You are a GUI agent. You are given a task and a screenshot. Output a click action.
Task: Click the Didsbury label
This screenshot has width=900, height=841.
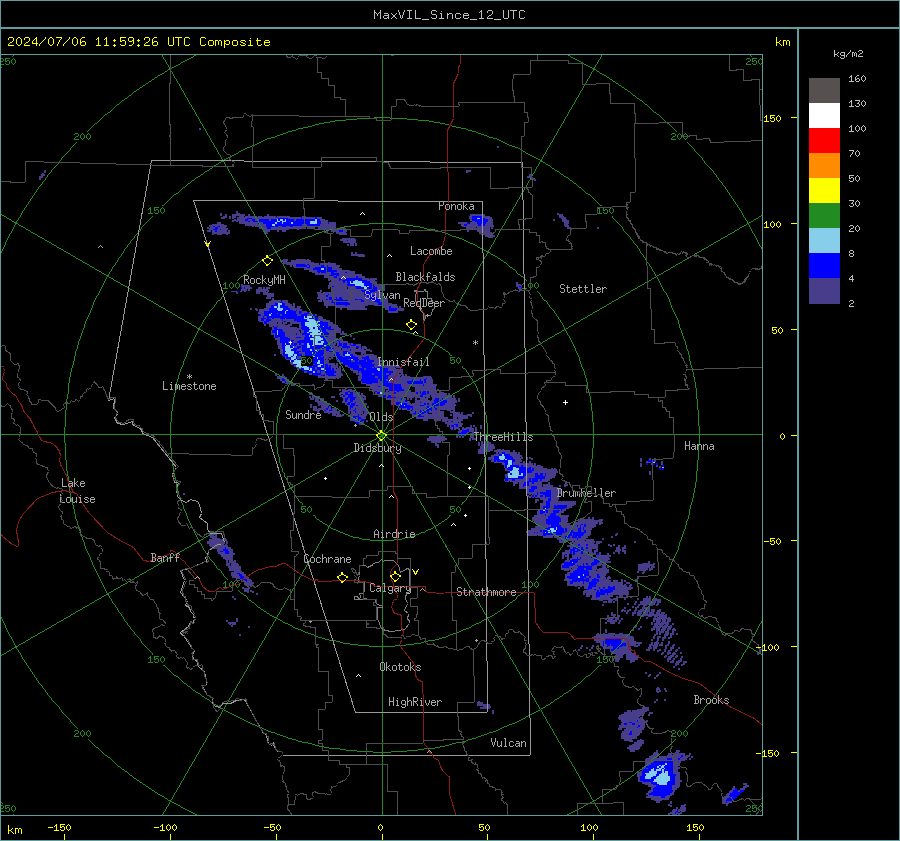[377, 448]
